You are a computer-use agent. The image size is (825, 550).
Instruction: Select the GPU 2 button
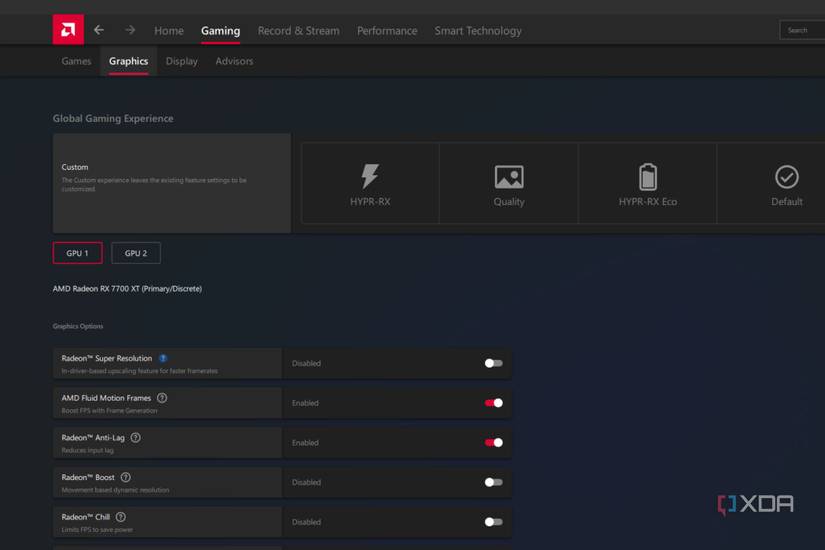click(136, 253)
